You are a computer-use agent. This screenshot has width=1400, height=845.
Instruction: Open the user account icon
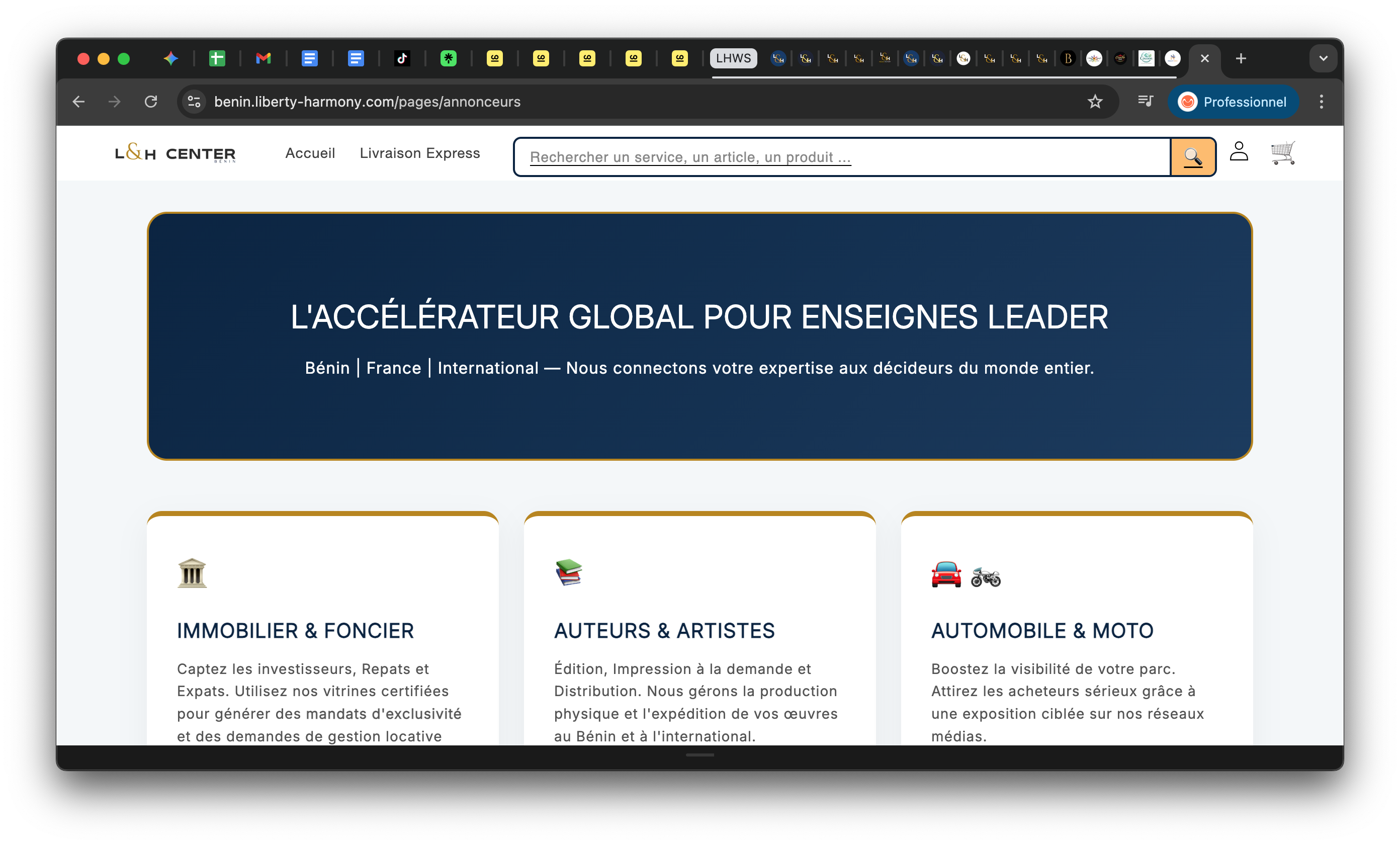click(1239, 152)
